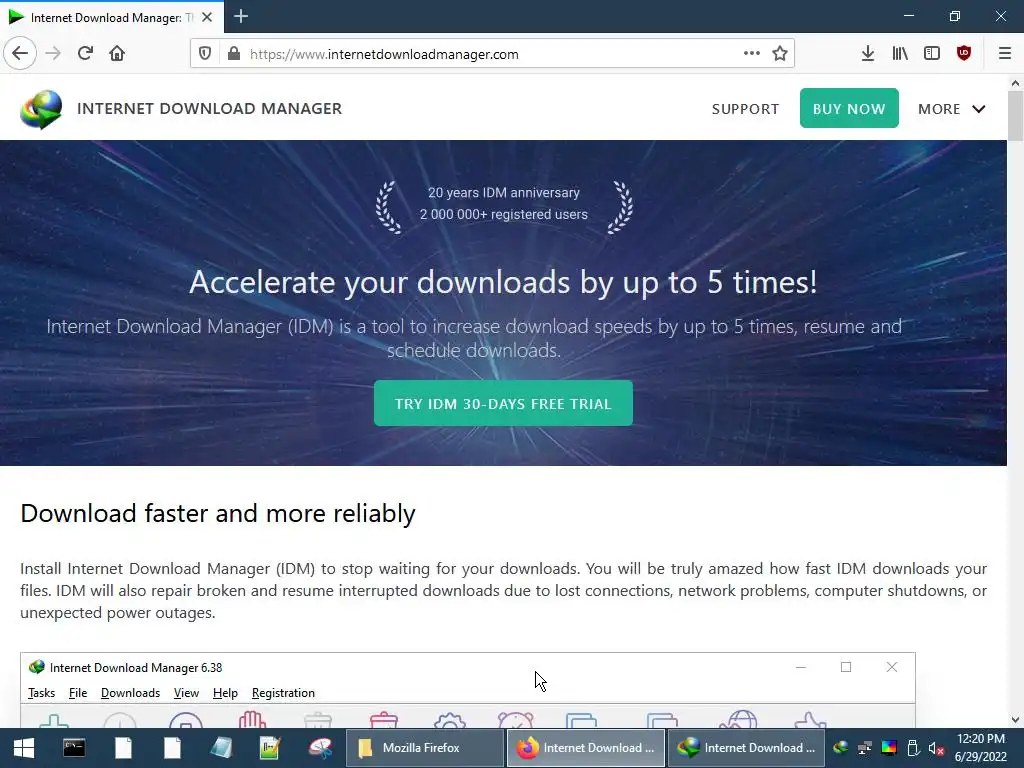This screenshot has width=1024, height=768.
Task: Open the Firefox hamburger menu
Action: coord(1005,54)
